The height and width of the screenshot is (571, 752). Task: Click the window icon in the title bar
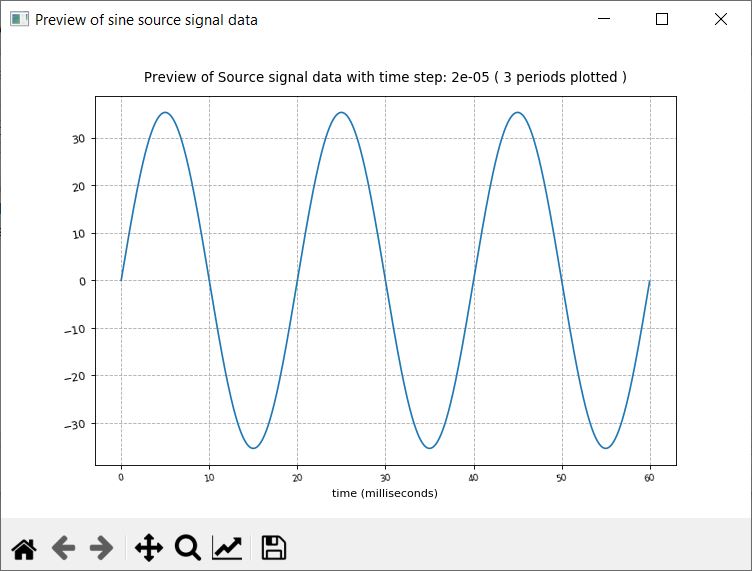pyautogui.click(x=19, y=19)
